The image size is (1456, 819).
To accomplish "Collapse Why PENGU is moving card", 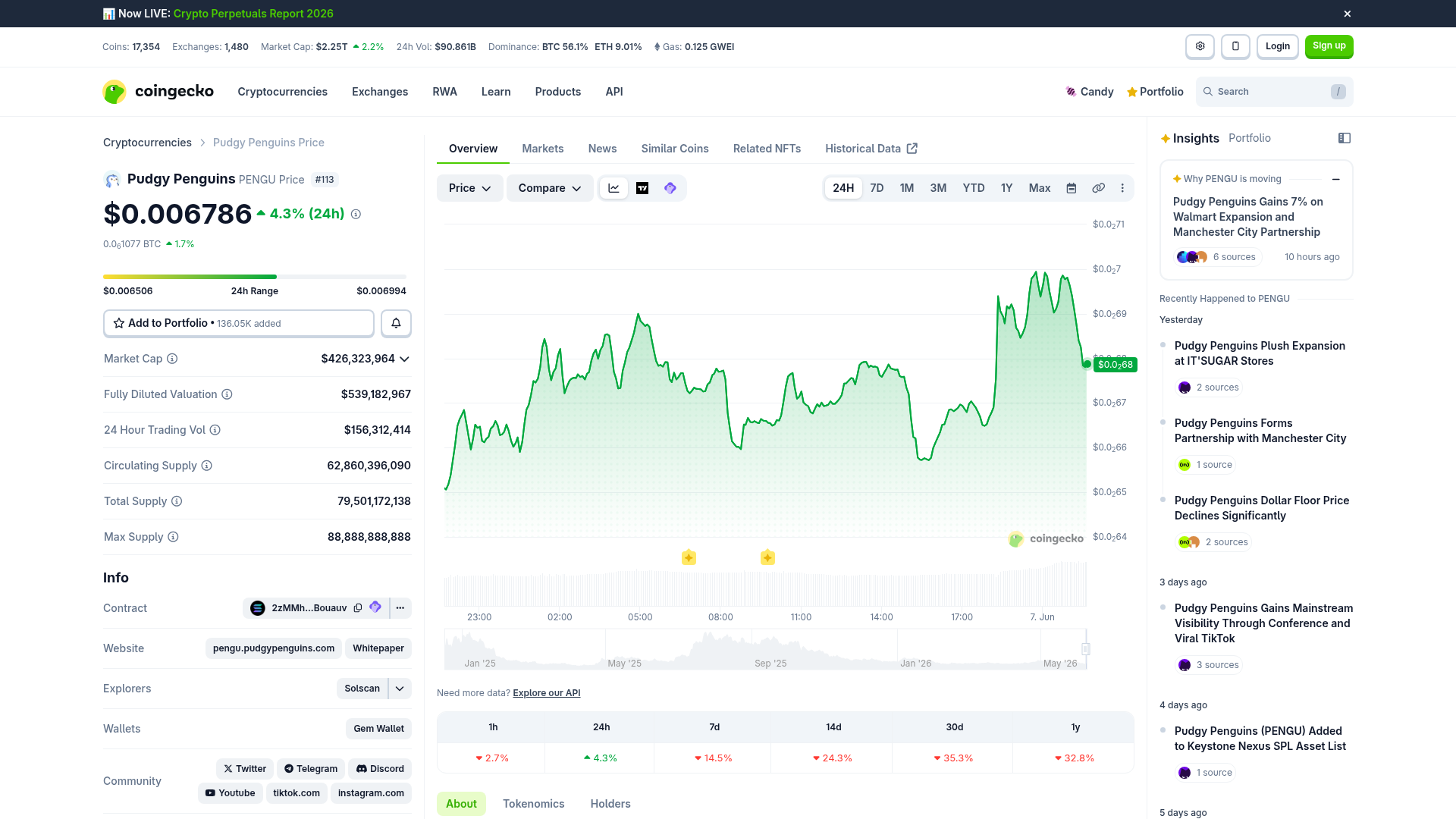I will 1335,180.
